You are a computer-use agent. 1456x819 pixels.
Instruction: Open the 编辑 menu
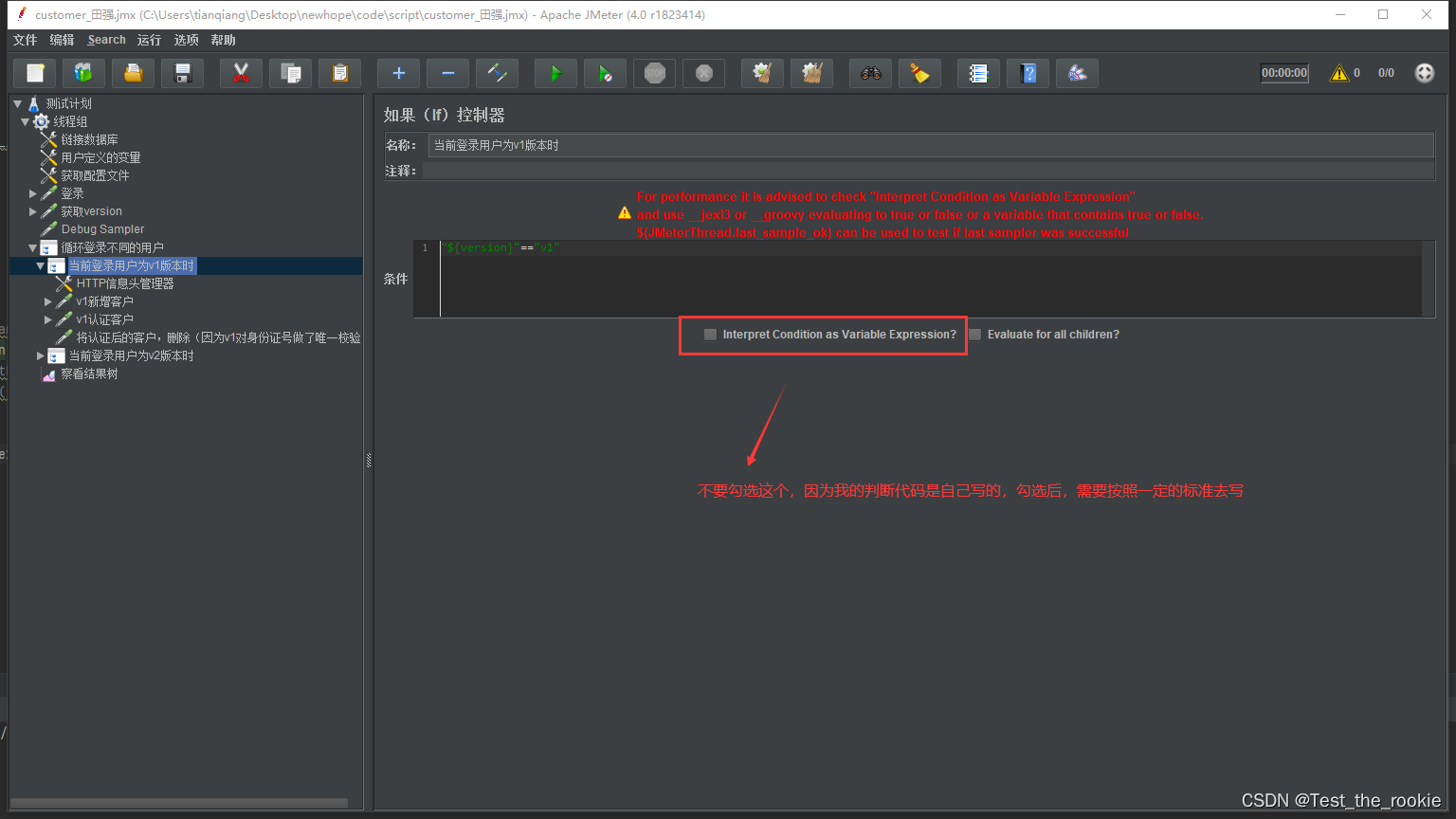(62, 40)
